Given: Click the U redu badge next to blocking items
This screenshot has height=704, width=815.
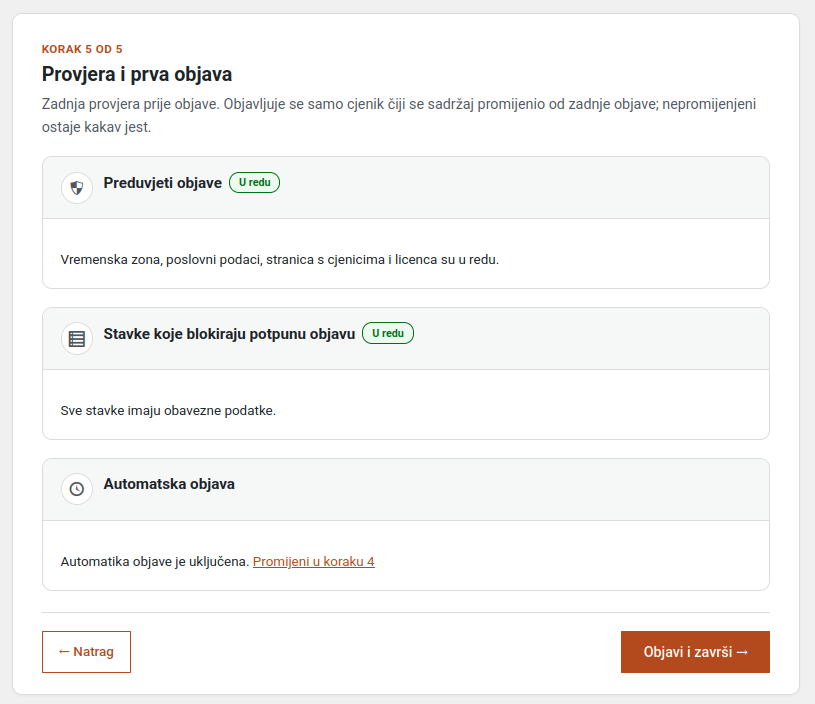Looking at the screenshot, I should pos(388,333).
